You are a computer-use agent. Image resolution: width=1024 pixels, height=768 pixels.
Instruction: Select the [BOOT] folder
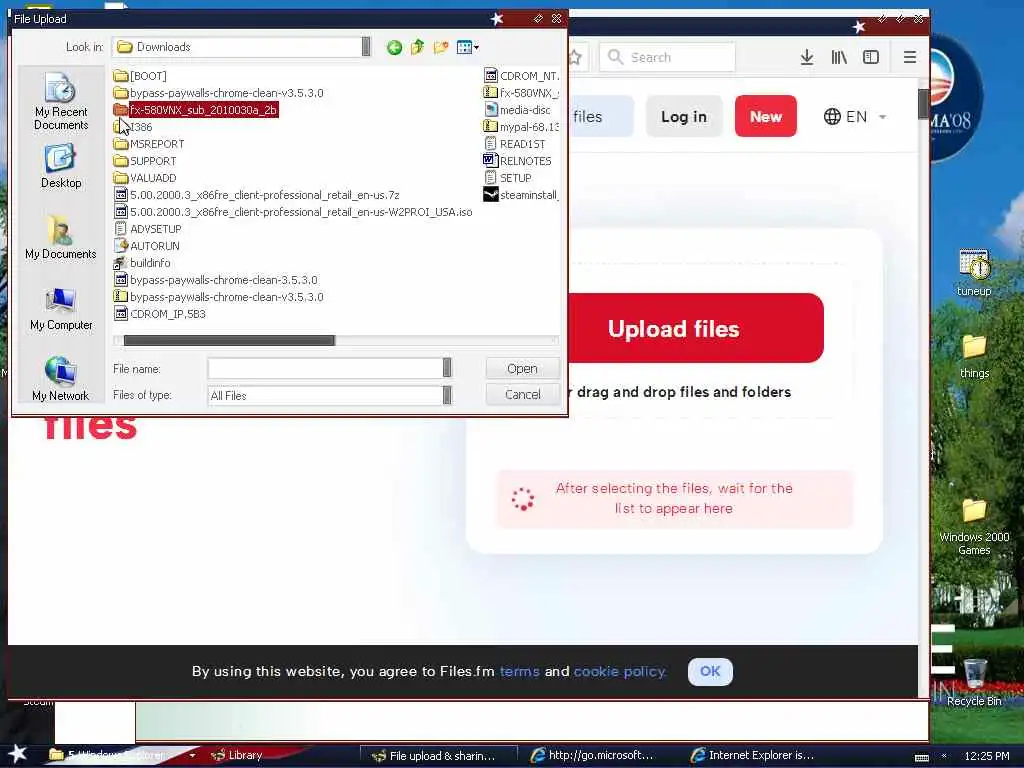(x=140, y=76)
